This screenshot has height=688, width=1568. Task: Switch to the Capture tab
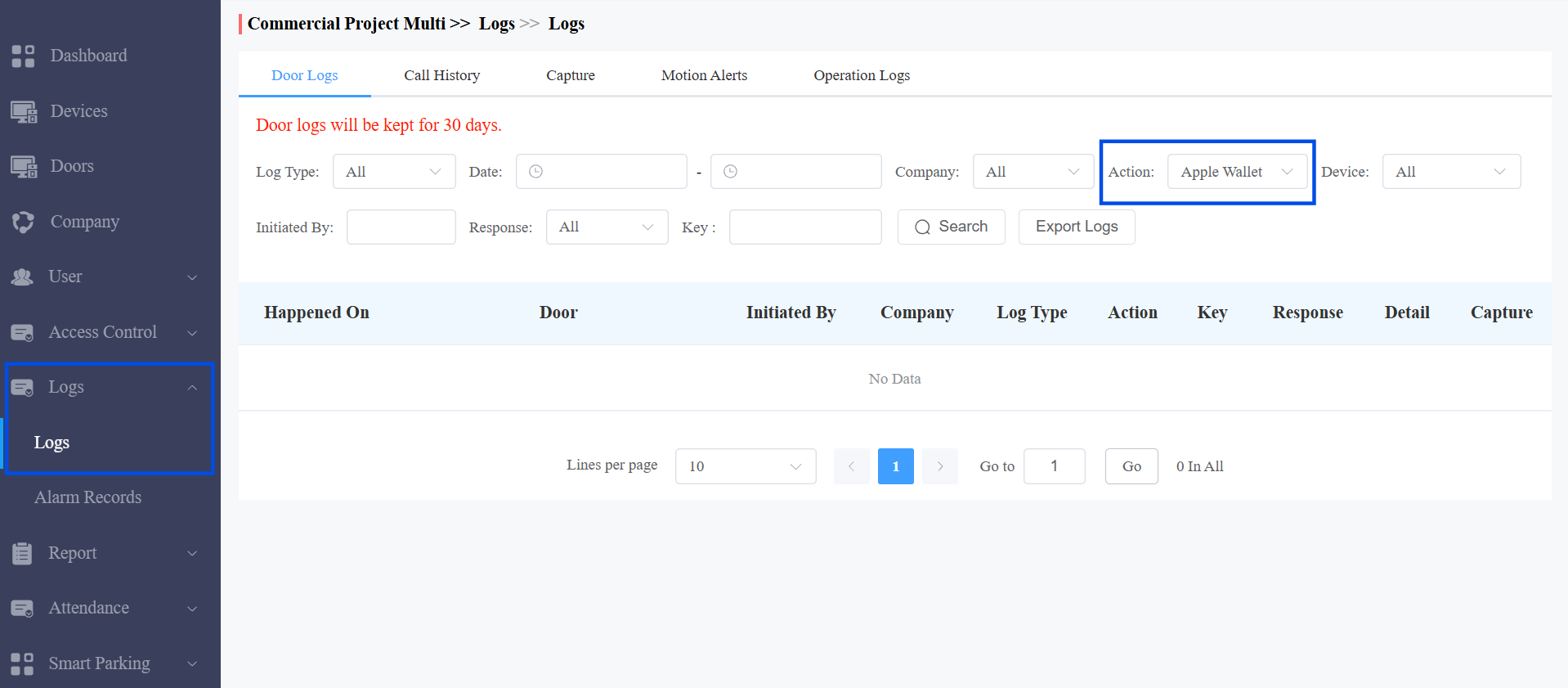click(571, 75)
